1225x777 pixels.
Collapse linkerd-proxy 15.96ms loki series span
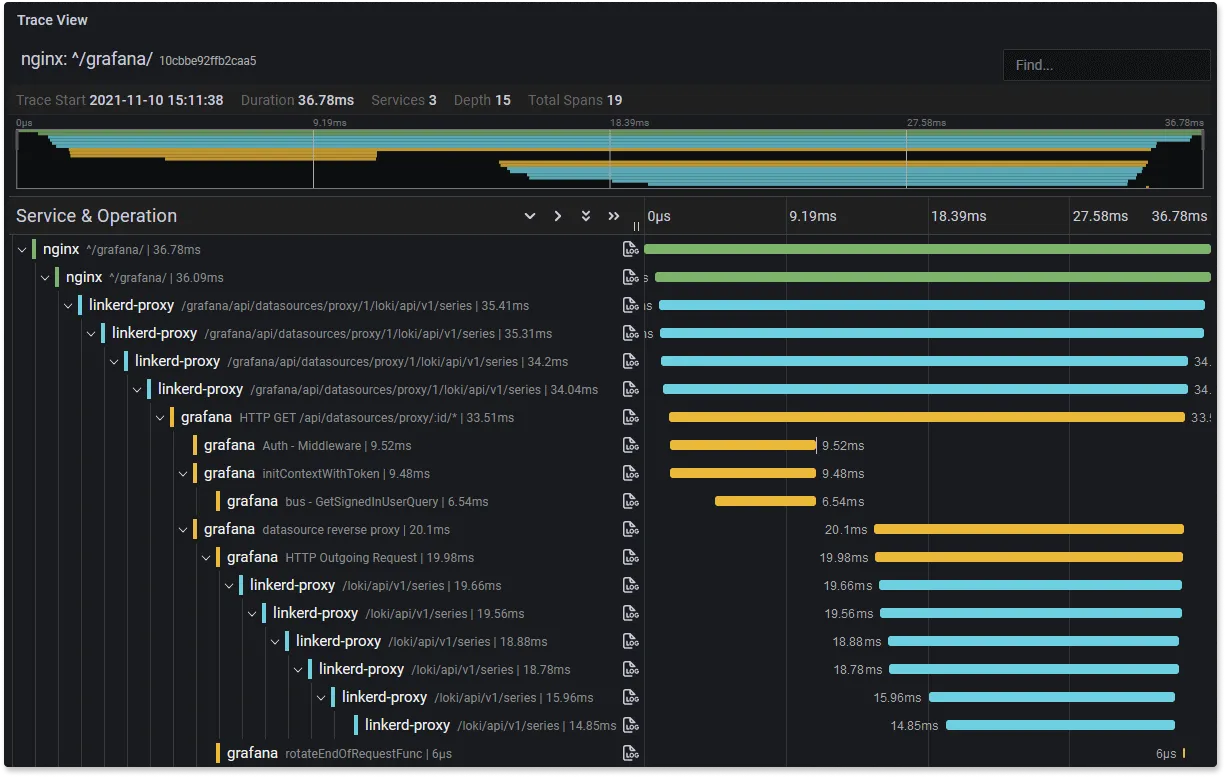[321, 697]
